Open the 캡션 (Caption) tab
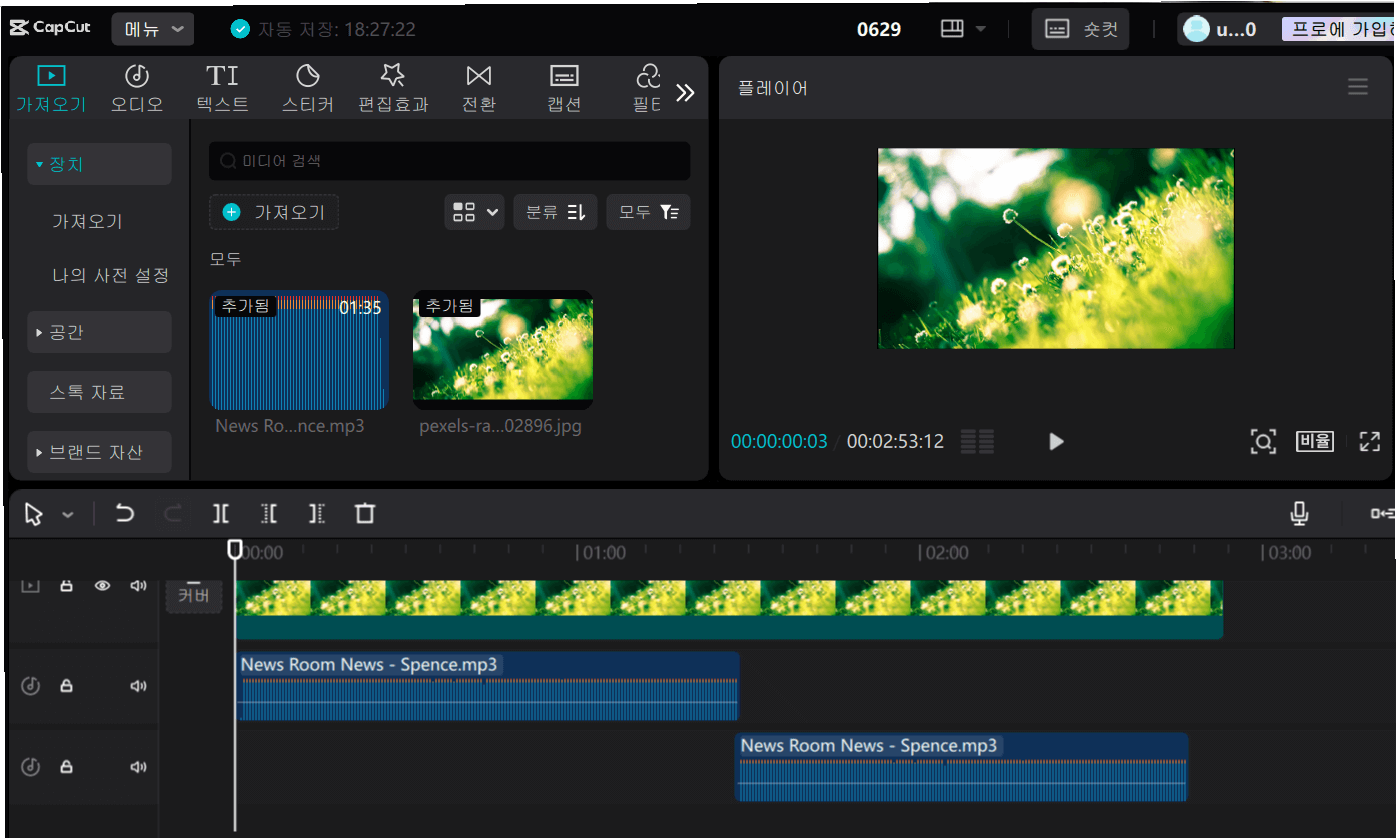 564,88
